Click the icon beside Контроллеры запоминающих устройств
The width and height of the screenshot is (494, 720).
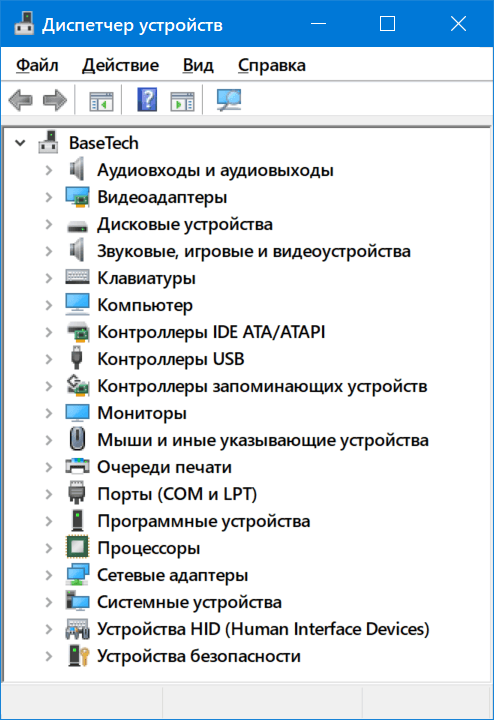(x=77, y=385)
